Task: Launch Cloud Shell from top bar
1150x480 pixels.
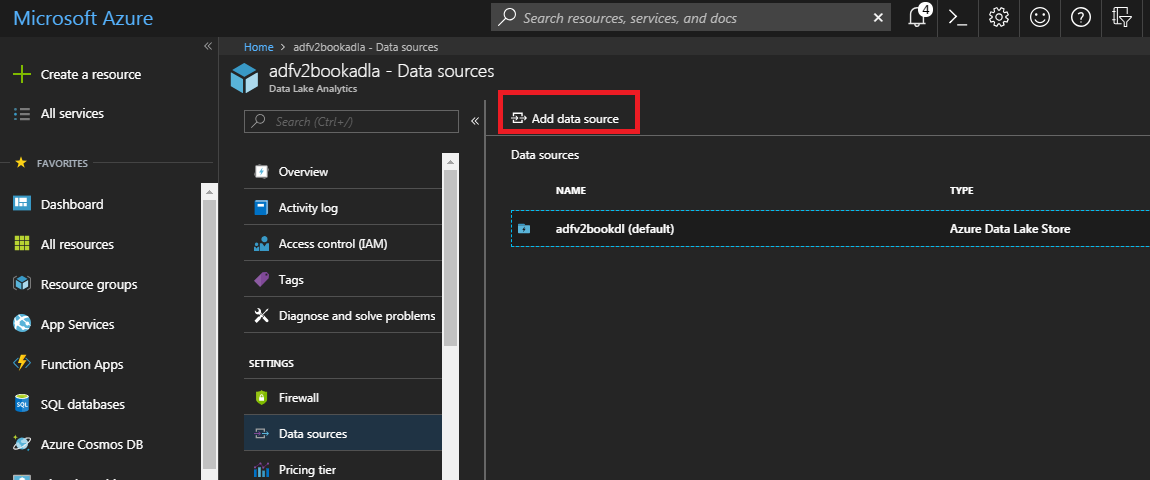Action: (958, 18)
